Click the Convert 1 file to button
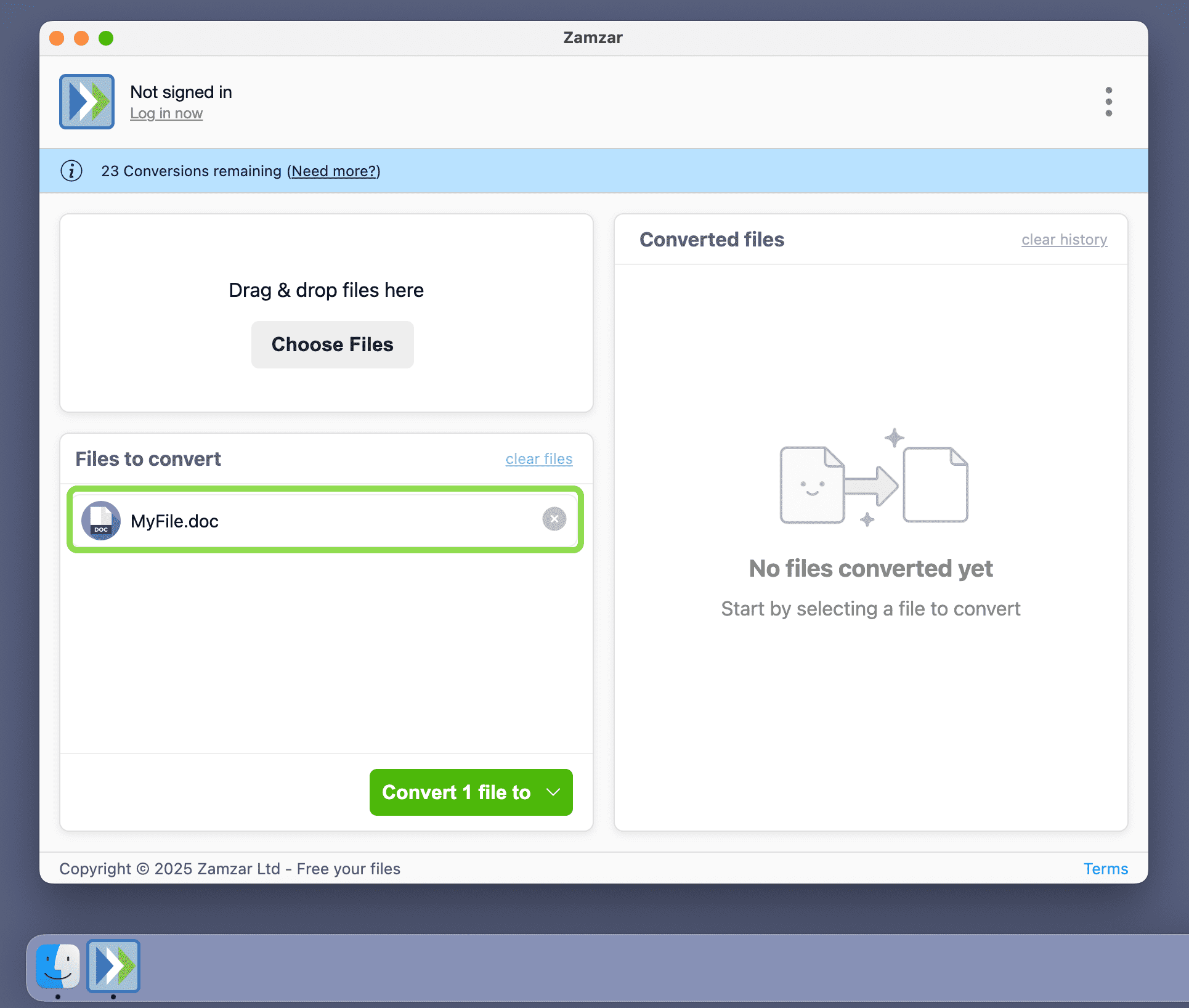Screen dimensions: 1189x1008 point(456,792)
